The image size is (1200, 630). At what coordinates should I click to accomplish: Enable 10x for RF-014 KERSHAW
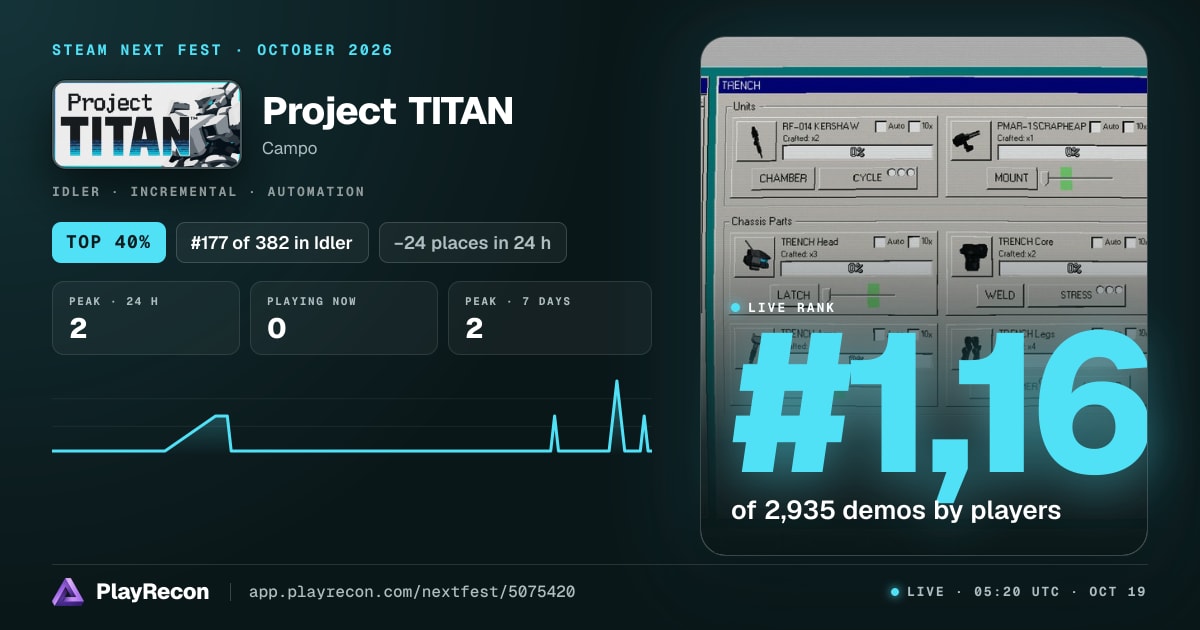coord(913,126)
